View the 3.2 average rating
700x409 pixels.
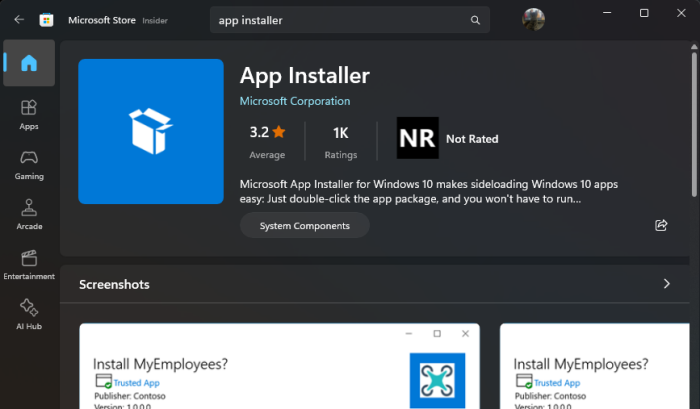click(x=267, y=139)
